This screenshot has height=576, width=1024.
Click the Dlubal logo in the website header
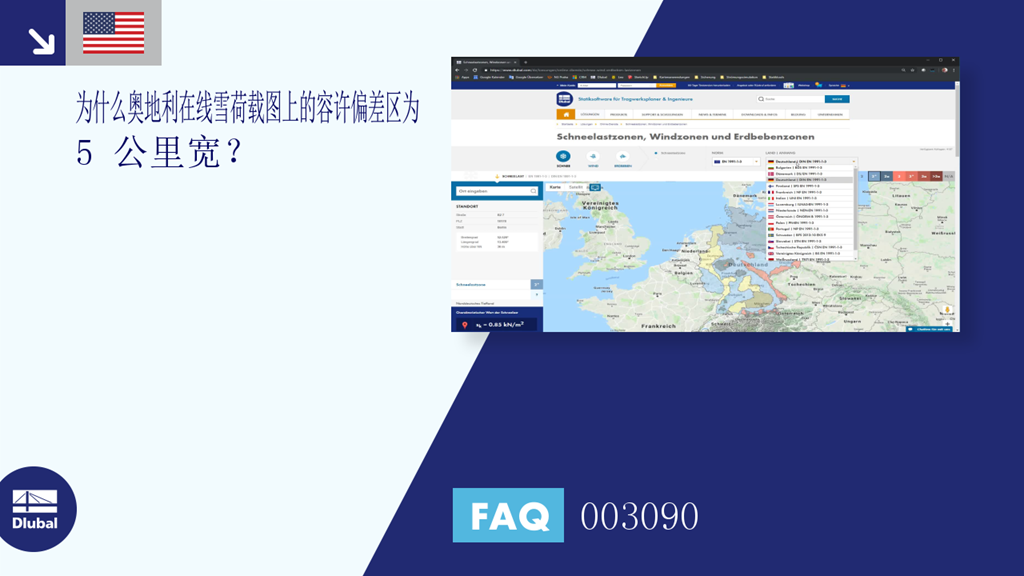[563, 98]
